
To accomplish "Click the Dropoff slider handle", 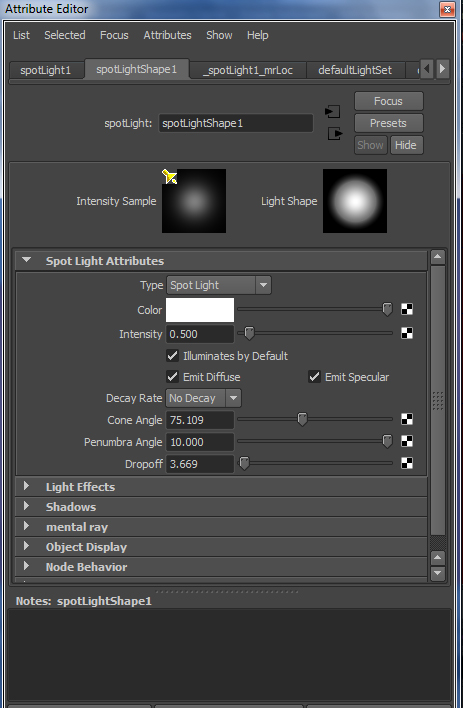I will click(244, 463).
